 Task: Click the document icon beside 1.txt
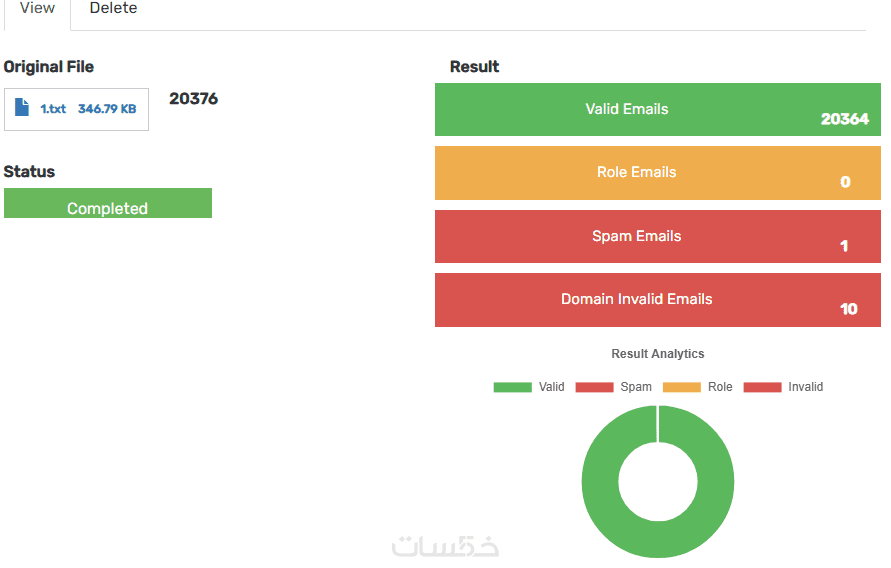(x=22, y=108)
